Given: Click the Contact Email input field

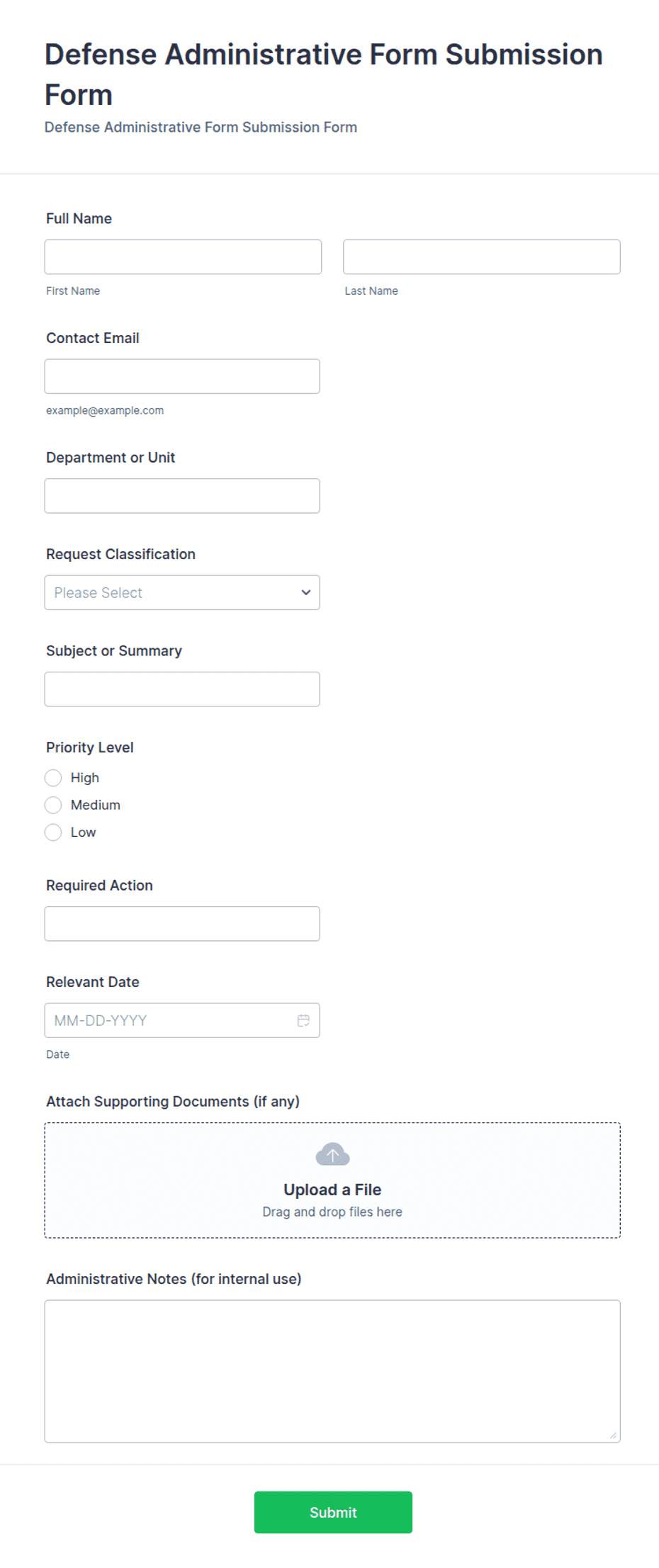Looking at the screenshot, I should click(x=182, y=376).
